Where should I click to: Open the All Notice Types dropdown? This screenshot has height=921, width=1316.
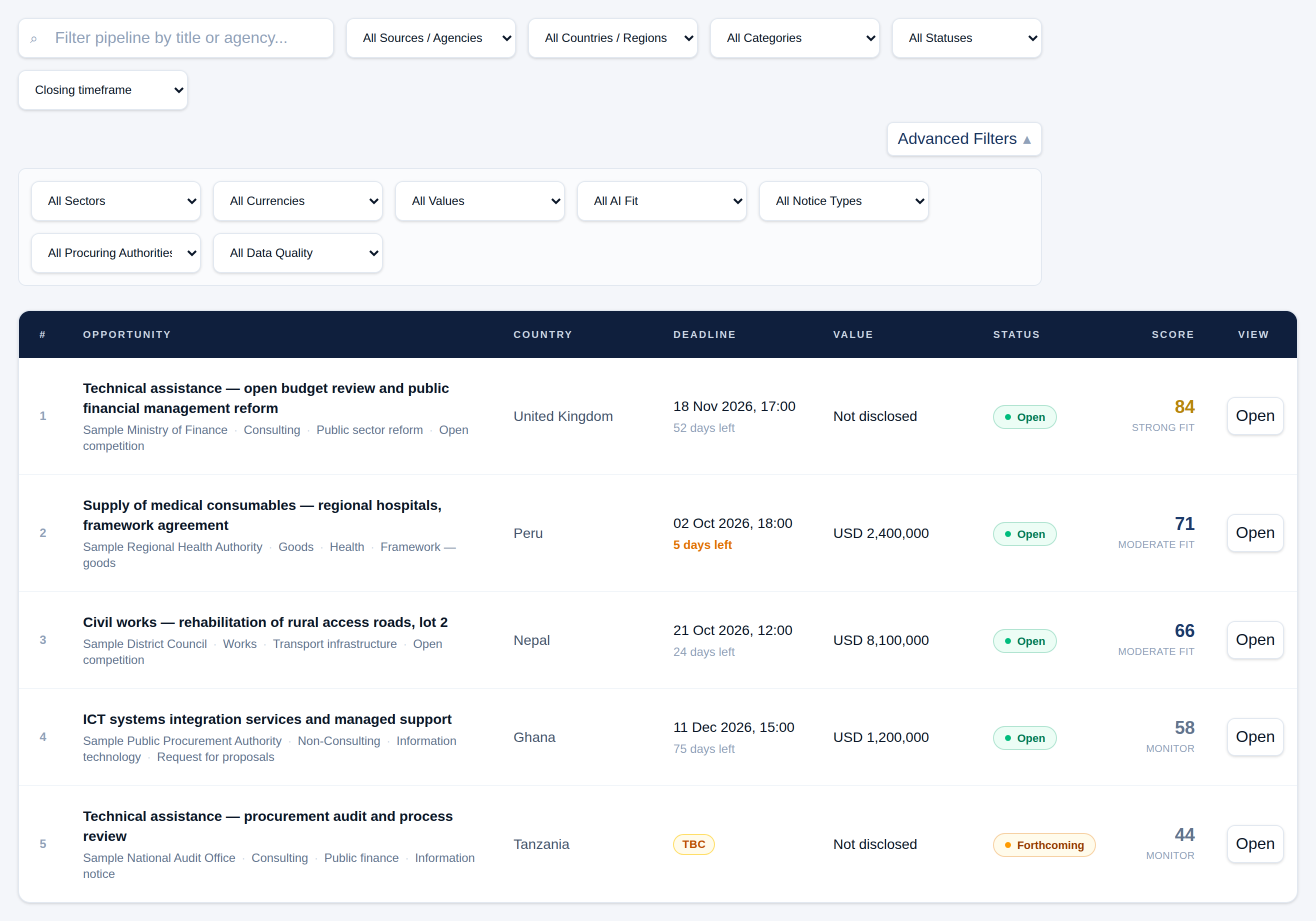click(844, 201)
